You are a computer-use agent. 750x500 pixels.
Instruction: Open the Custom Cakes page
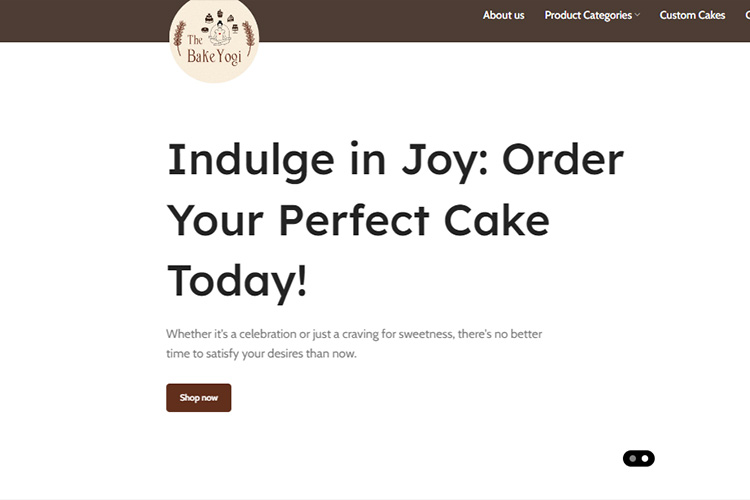[x=692, y=15]
